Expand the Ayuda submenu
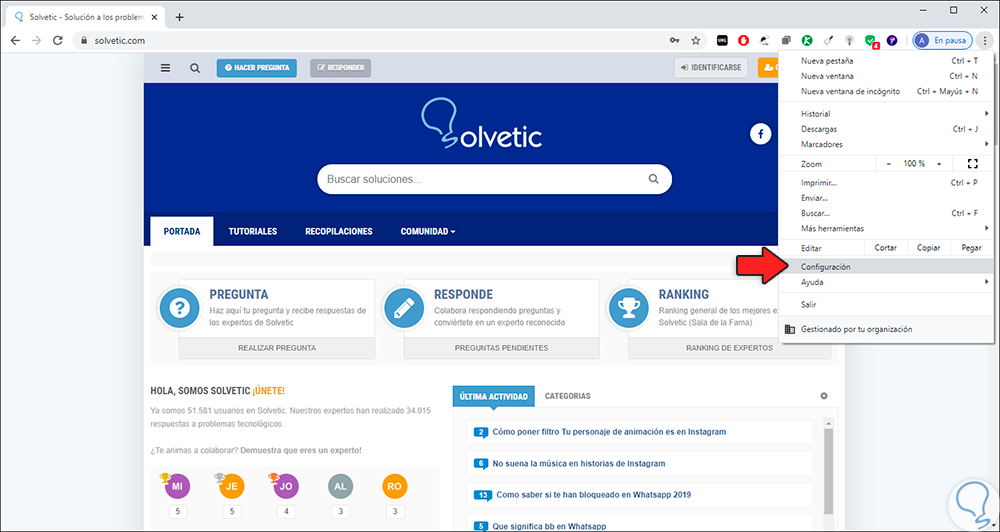Screen dimensions: 1000x532 (886, 282)
